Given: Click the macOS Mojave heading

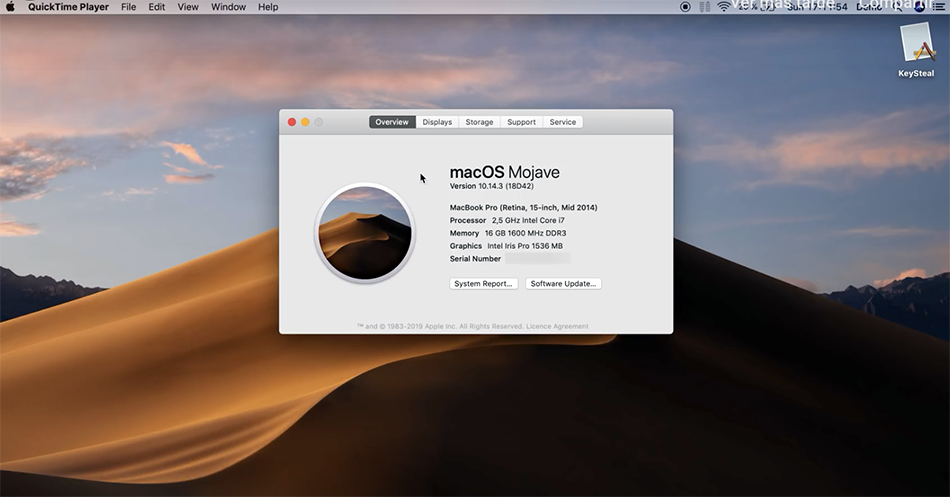Looking at the screenshot, I should point(505,172).
